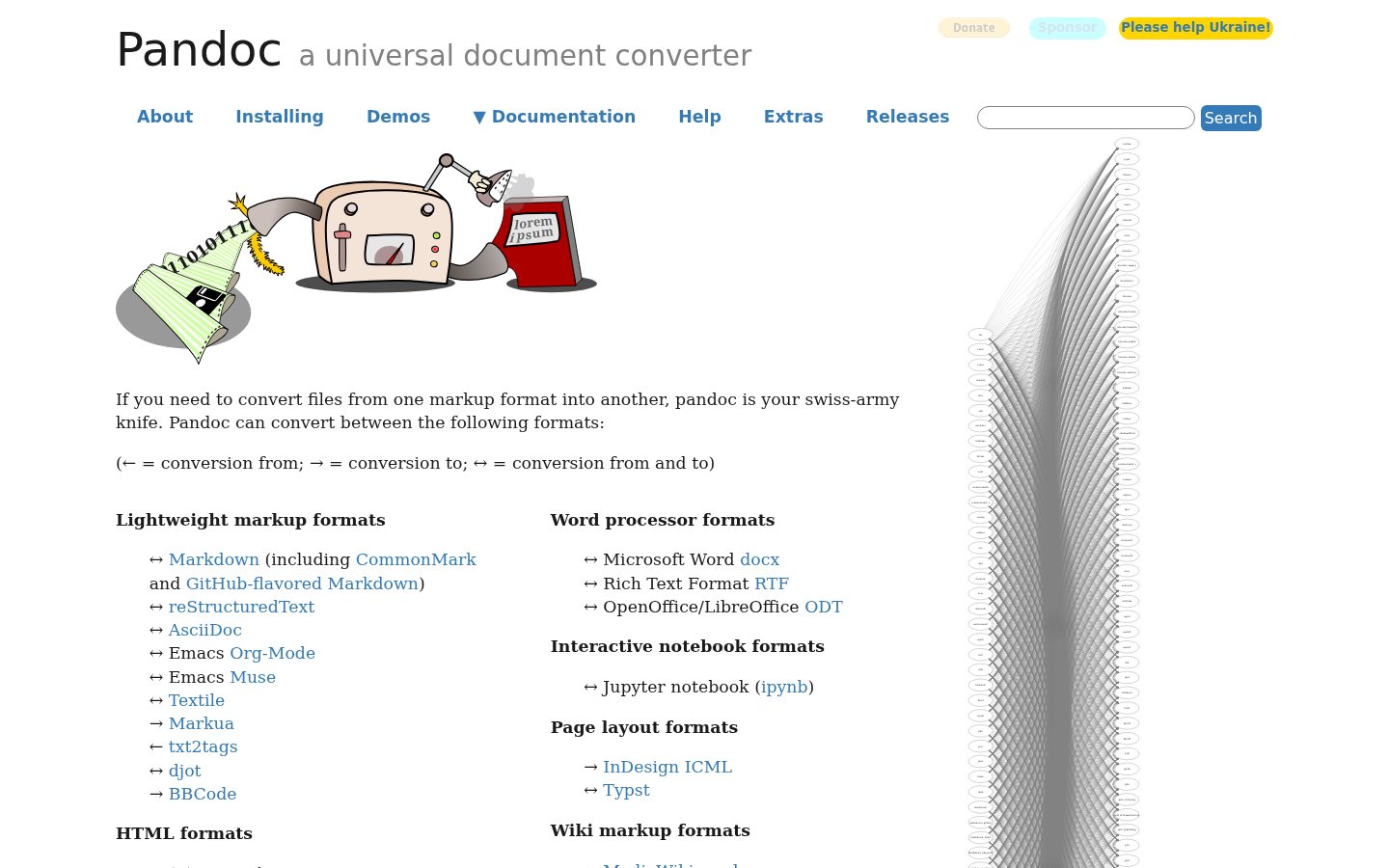The width and height of the screenshot is (1389, 868).
Task: Open the InDesign ICML link
Action: [667, 767]
